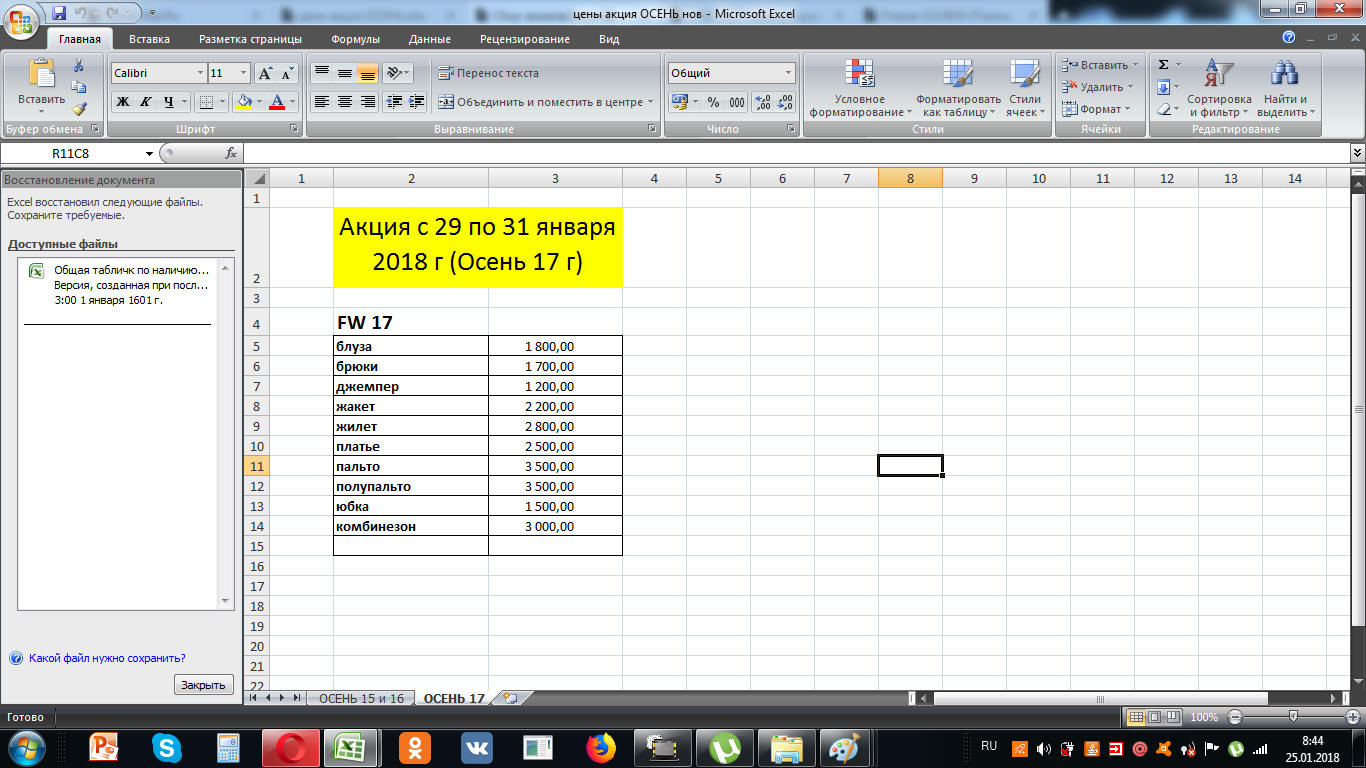The height and width of the screenshot is (768, 1366).
Task: Switch to the Формулы ribbon tab
Action: 355,39
